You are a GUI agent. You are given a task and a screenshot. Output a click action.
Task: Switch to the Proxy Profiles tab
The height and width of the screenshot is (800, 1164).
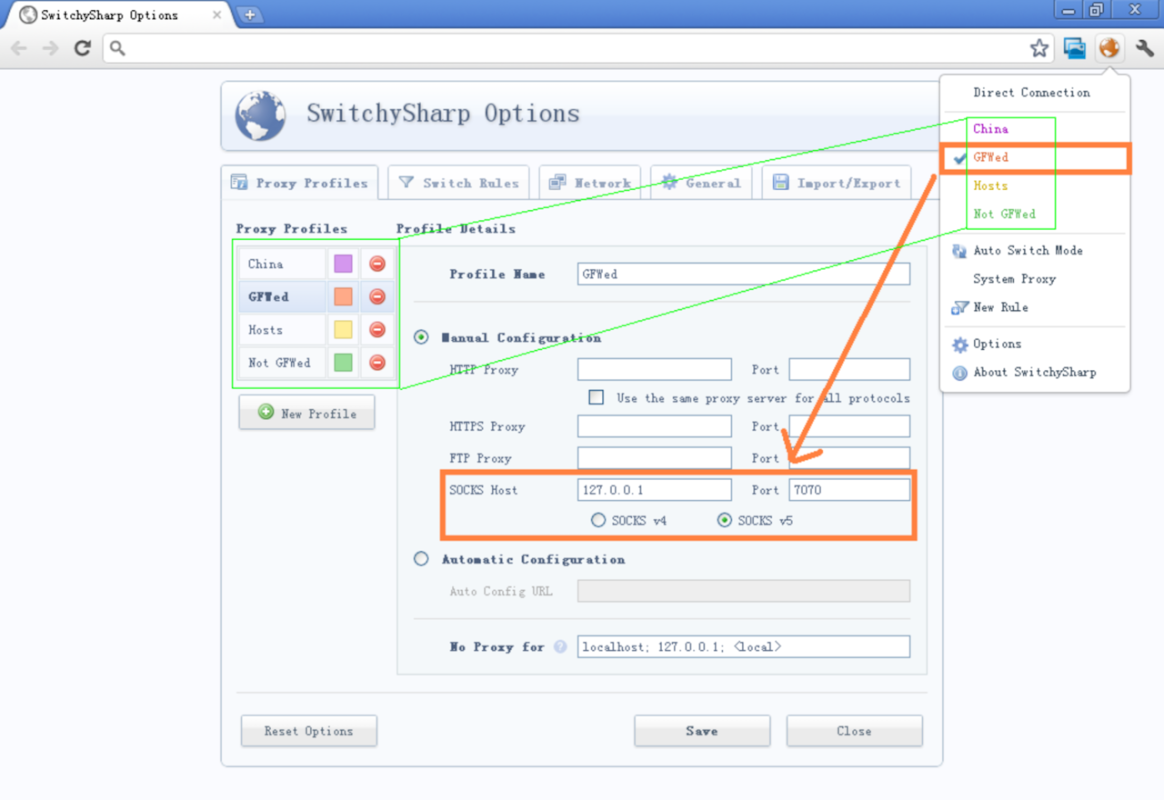click(300, 183)
